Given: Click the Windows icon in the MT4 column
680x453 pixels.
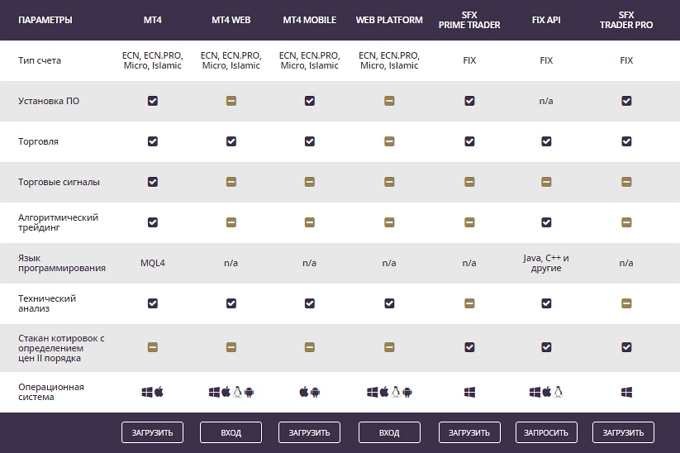Looking at the screenshot, I should (x=147, y=392).
